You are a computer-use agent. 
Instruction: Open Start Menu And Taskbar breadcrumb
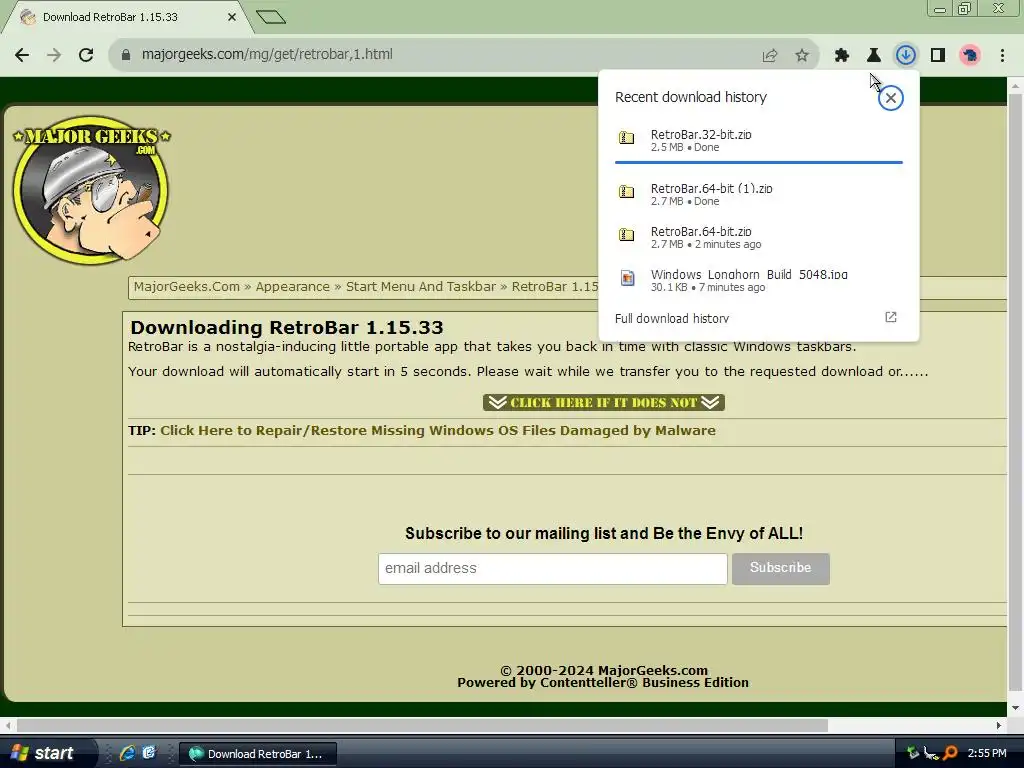[x=421, y=287]
